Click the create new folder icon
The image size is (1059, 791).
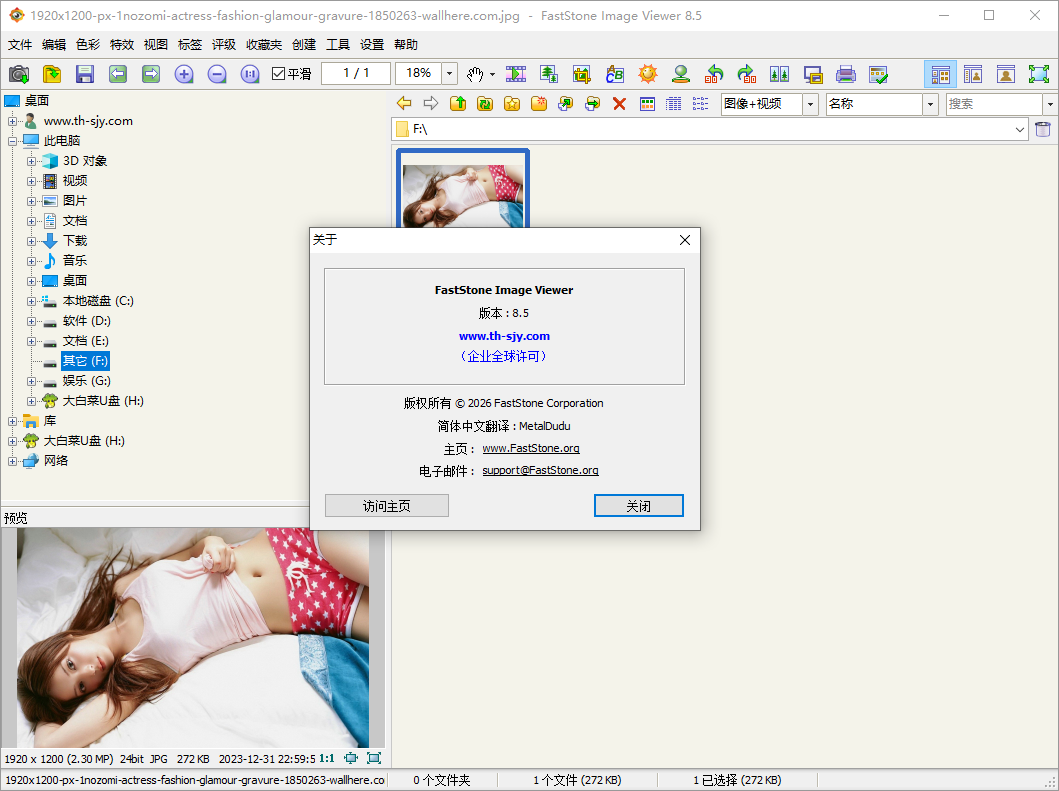click(x=539, y=103)
